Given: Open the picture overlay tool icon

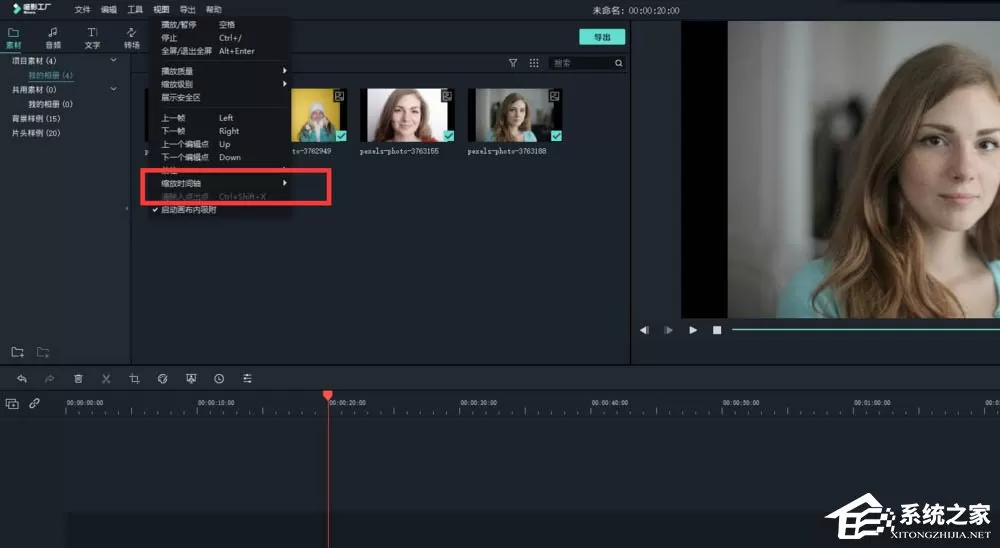Looking at the screenshot, I should [191, 379].
